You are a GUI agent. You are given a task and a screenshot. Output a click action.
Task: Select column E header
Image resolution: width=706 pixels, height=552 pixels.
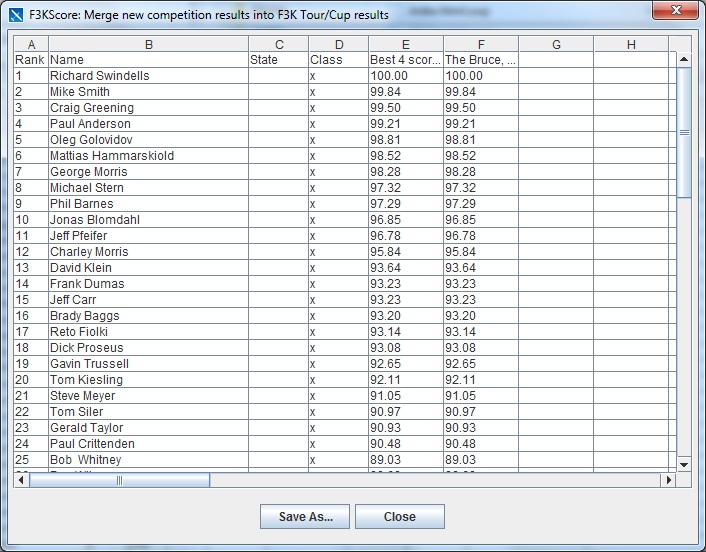click(405, 44)
